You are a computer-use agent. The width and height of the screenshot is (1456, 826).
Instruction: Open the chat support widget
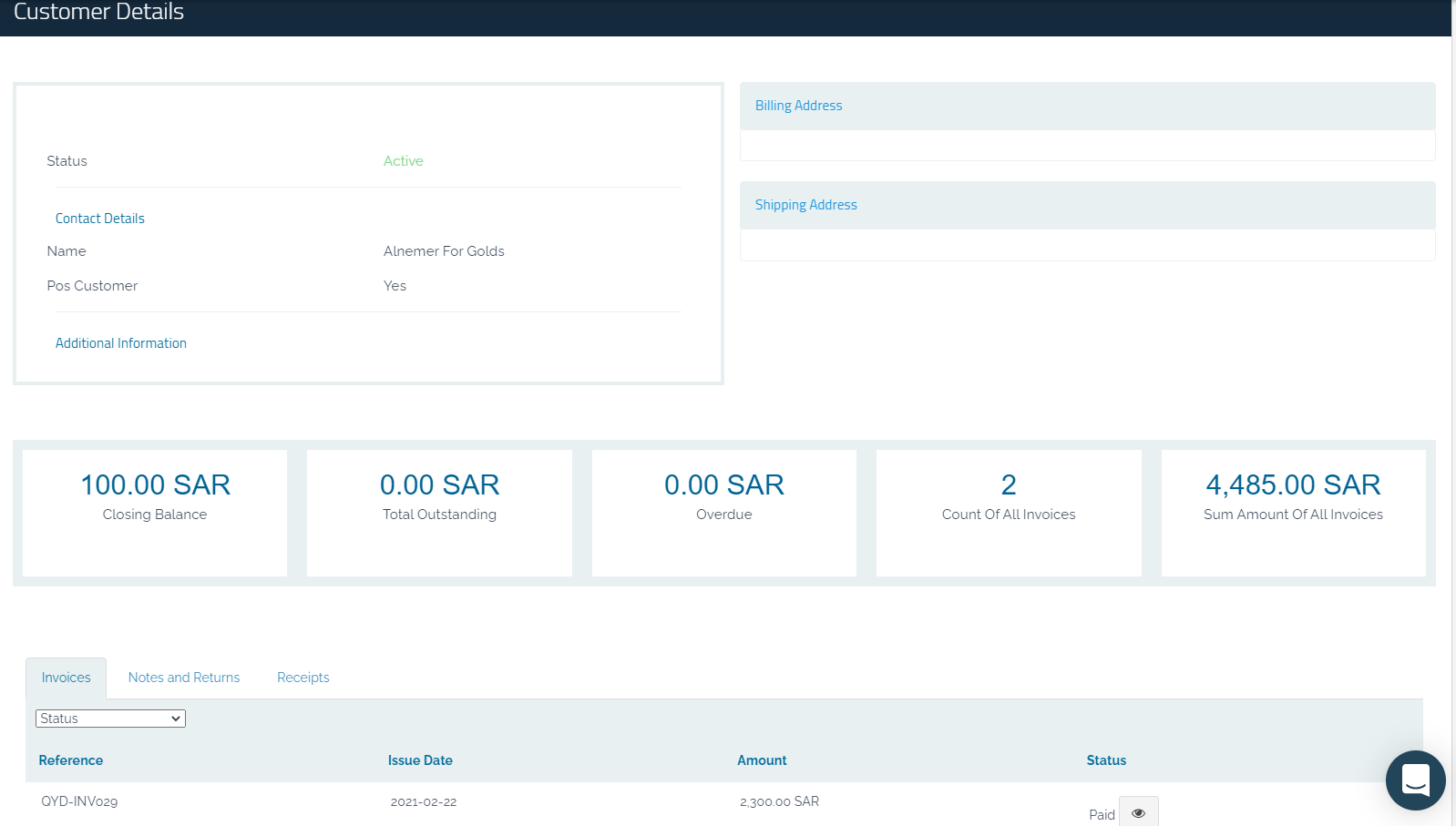[1415, 780]
